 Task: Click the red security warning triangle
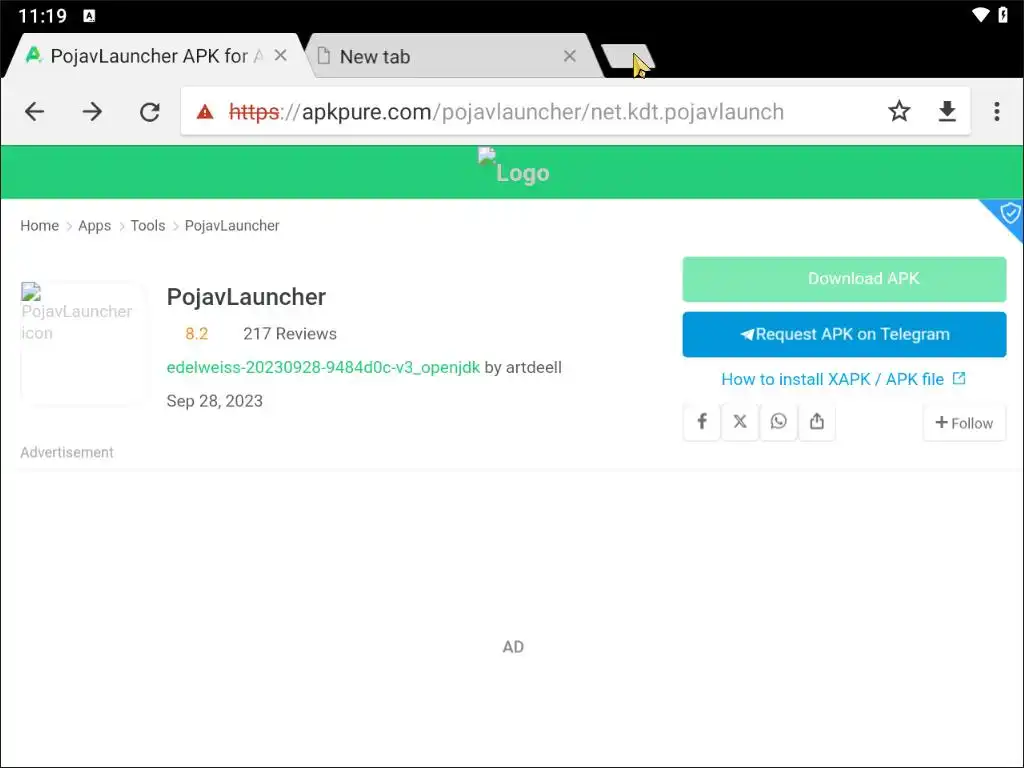coord(205,112)
